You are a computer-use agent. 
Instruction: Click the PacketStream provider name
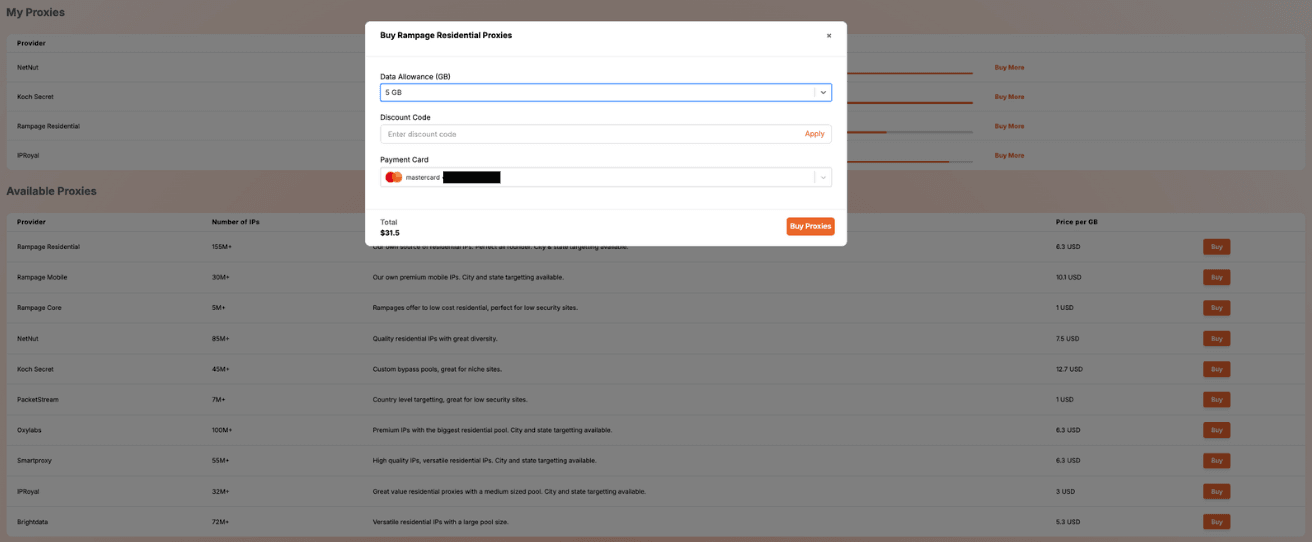coord(38,399)
